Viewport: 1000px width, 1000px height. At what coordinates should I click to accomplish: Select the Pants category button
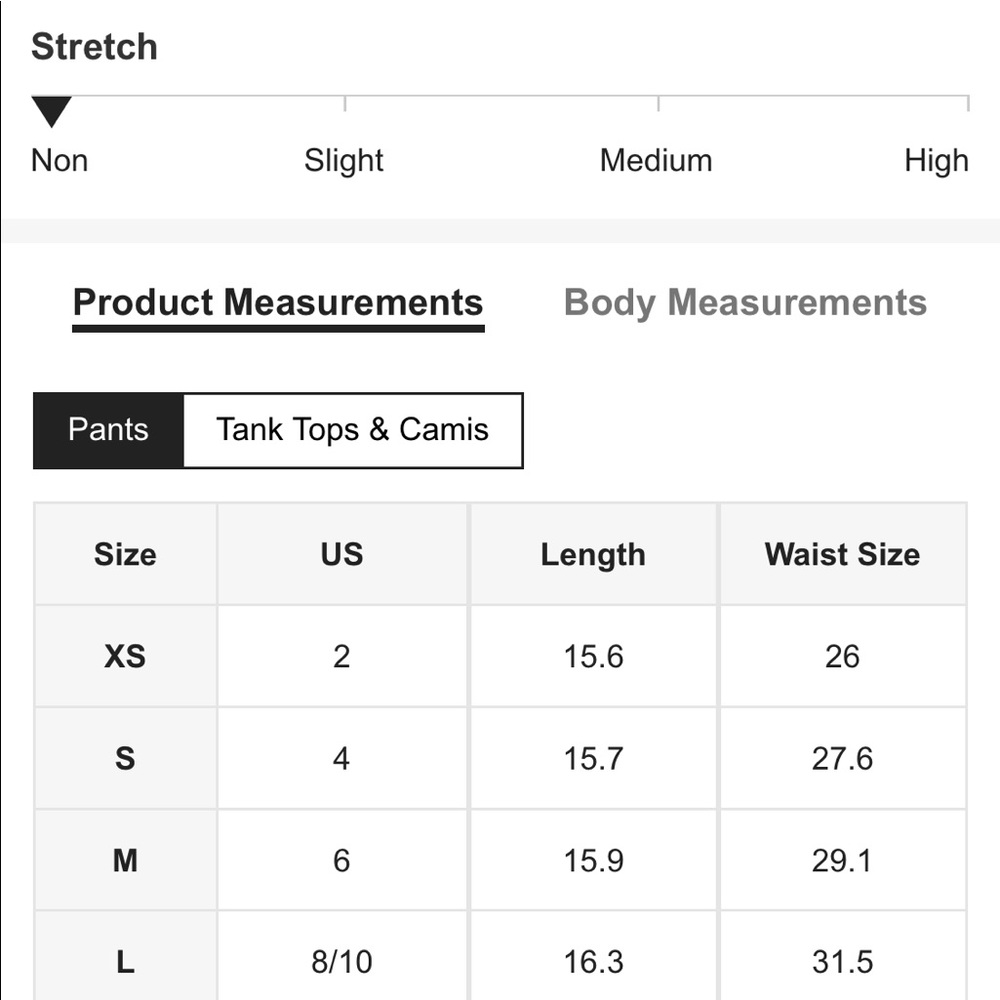coord(108,430)
